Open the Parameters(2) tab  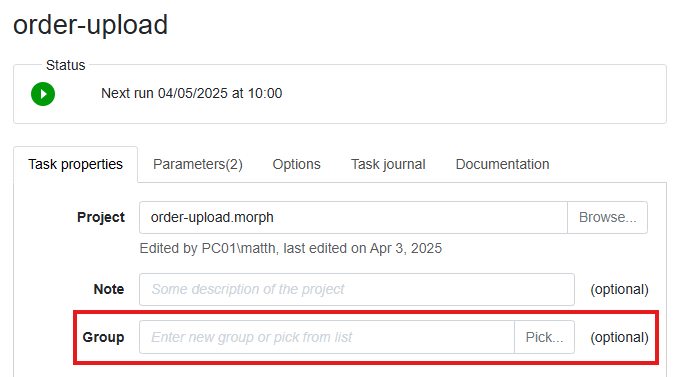click(198, 164)
